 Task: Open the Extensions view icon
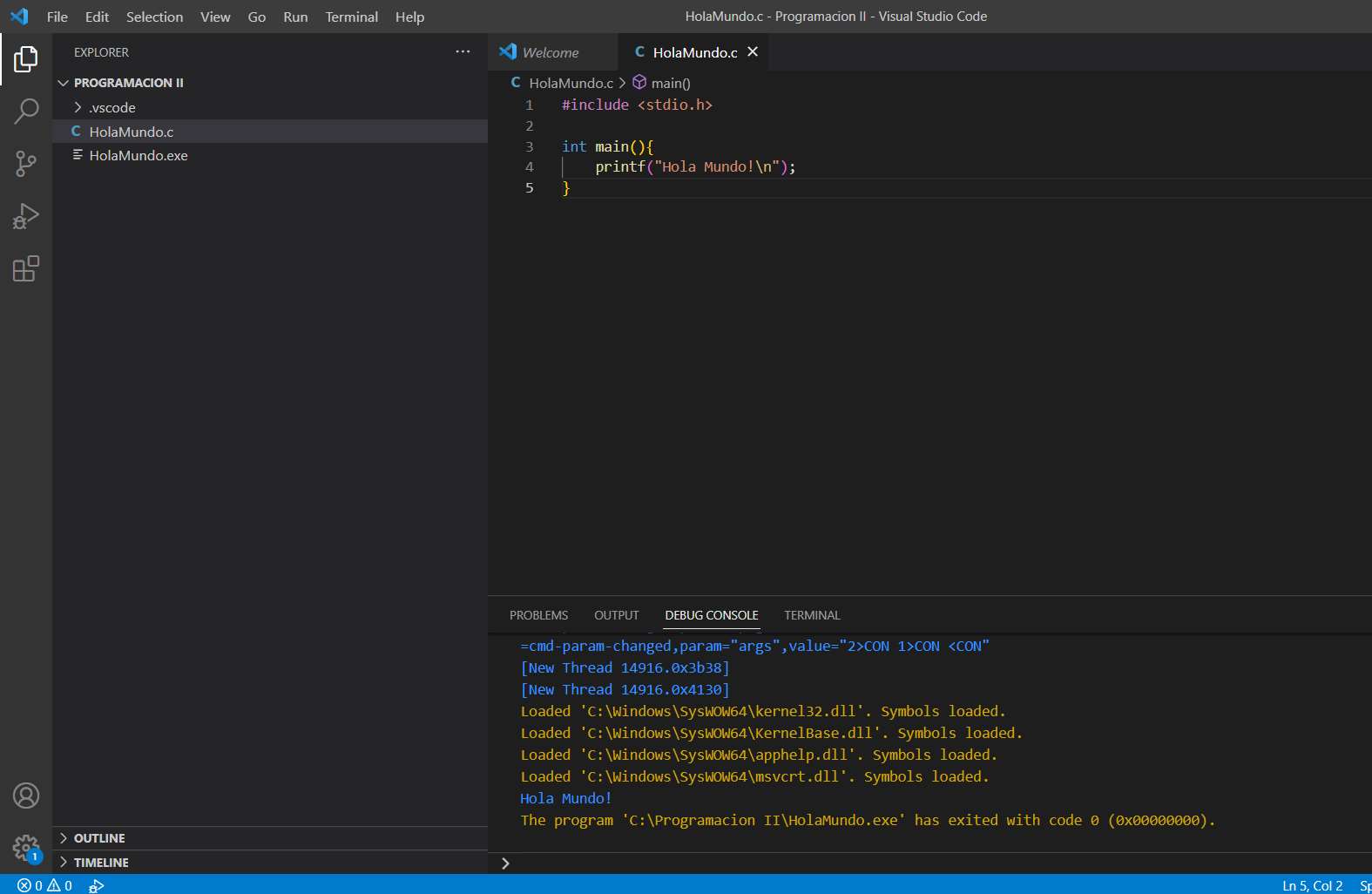coord(26,268)
